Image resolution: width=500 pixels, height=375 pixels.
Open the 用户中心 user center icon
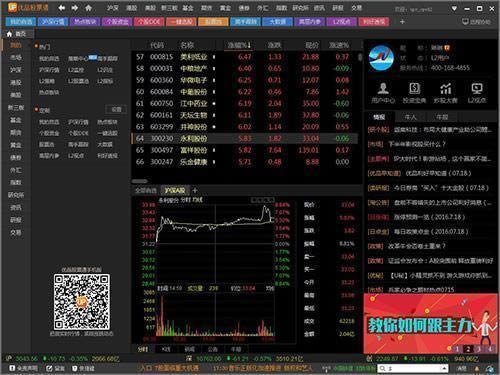coord(383,93)
